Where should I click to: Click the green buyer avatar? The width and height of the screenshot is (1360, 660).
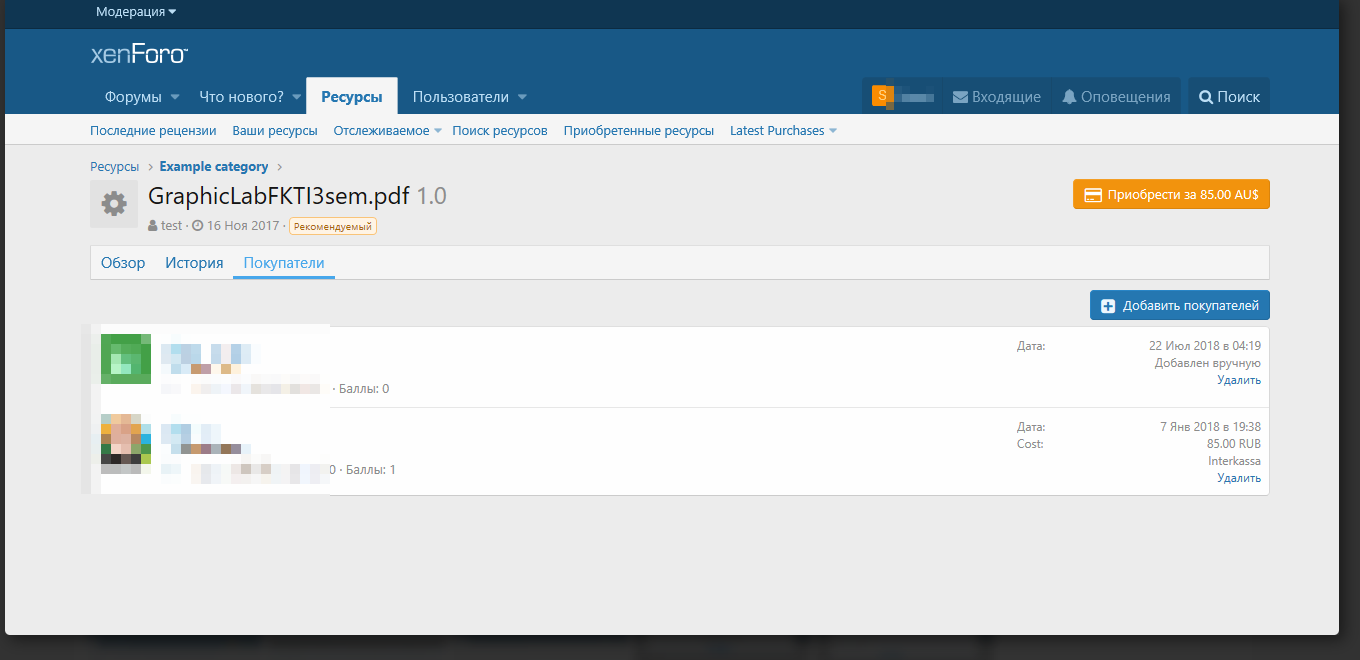126,359
